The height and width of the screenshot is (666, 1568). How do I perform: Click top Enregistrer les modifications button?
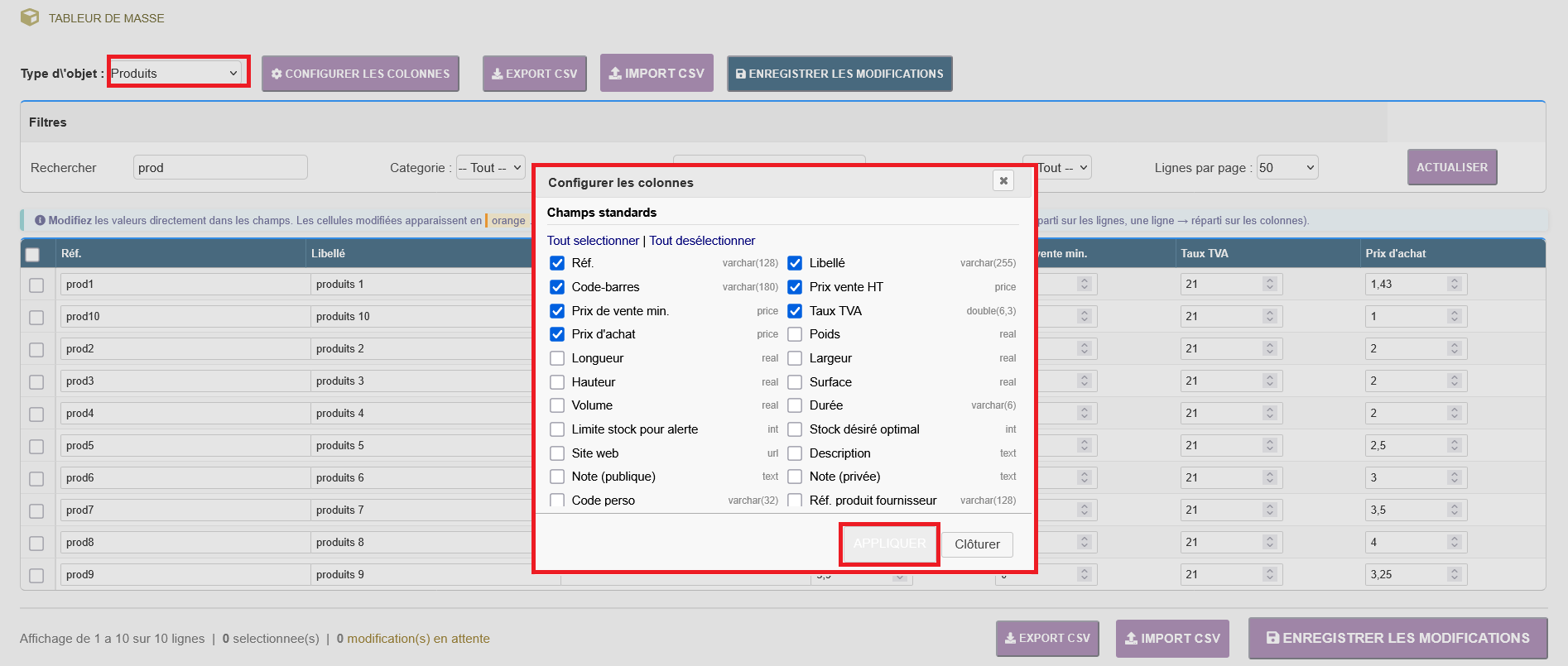839,74
